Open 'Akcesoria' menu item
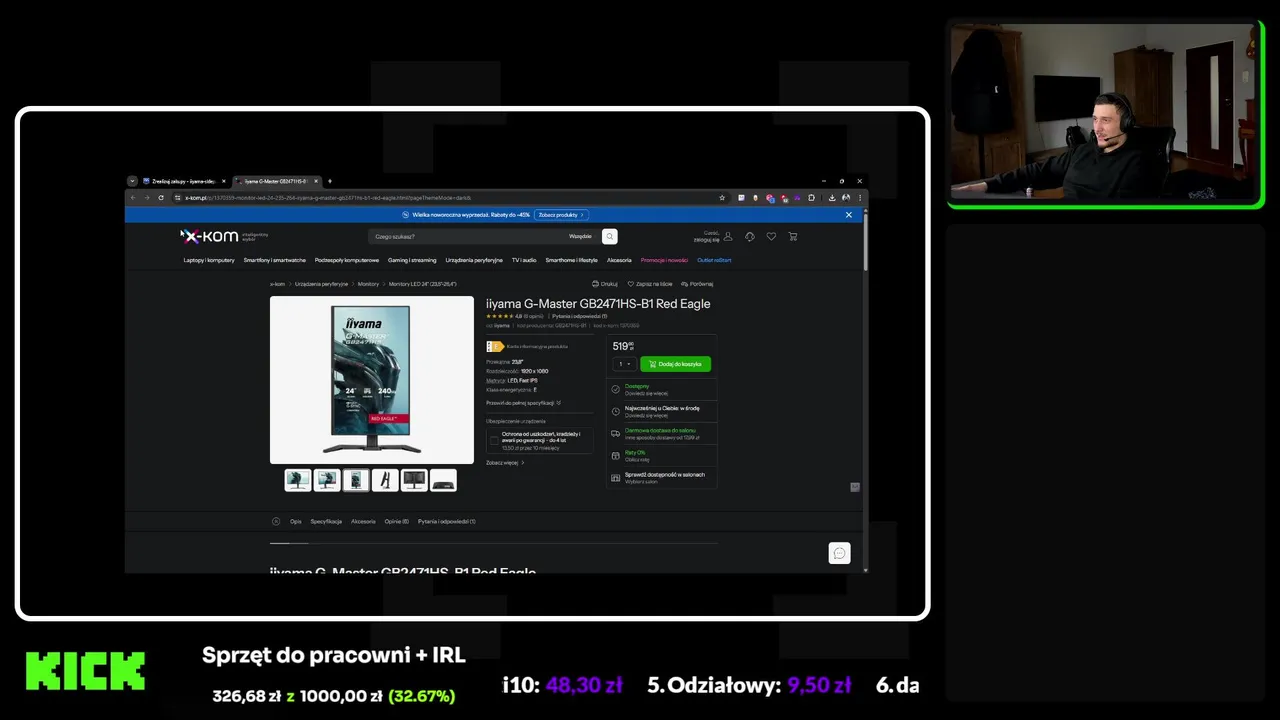 (x=619, y=260)
